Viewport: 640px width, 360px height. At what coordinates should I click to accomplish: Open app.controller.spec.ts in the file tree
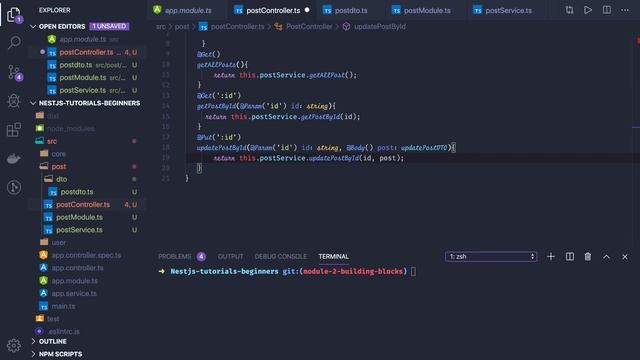tap(86, 255)
